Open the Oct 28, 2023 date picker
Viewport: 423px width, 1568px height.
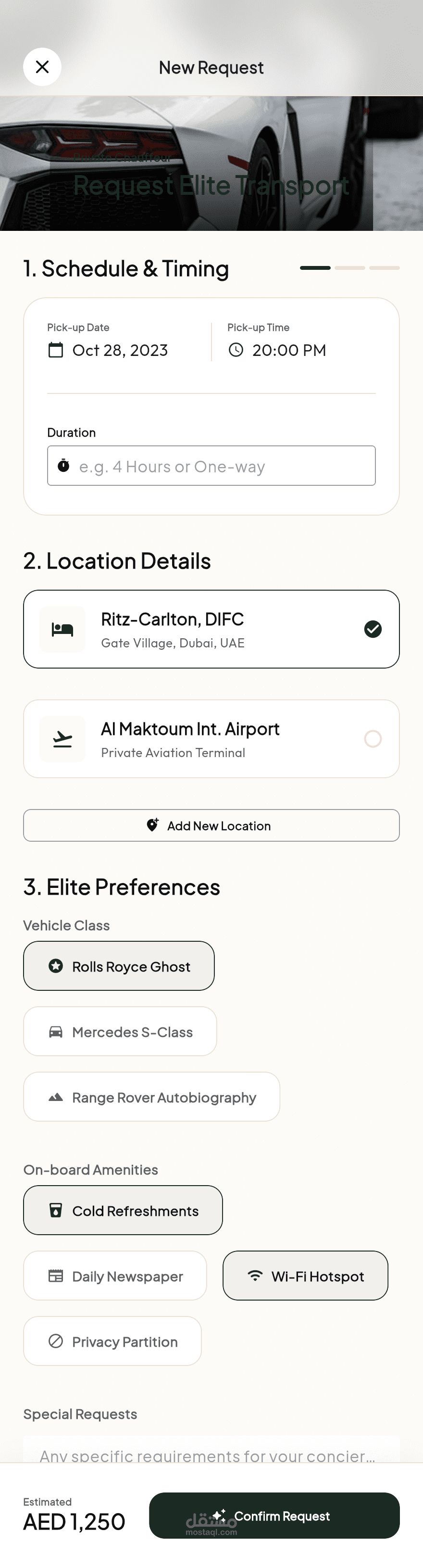pyautogui.click(x=120, y=350)
